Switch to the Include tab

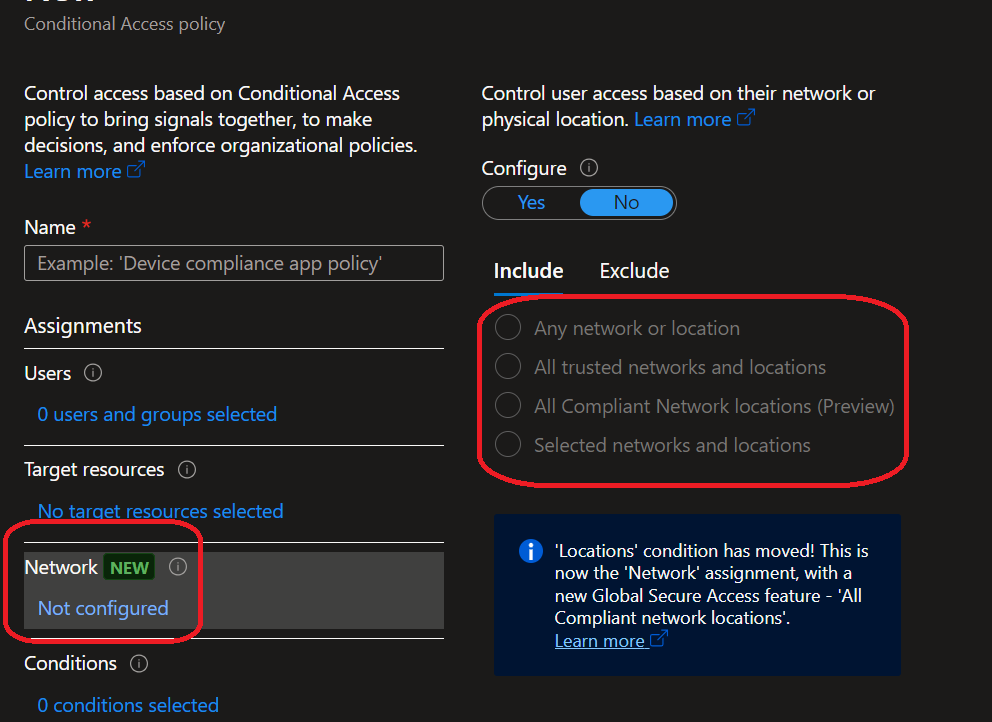[x=528, y=271]
